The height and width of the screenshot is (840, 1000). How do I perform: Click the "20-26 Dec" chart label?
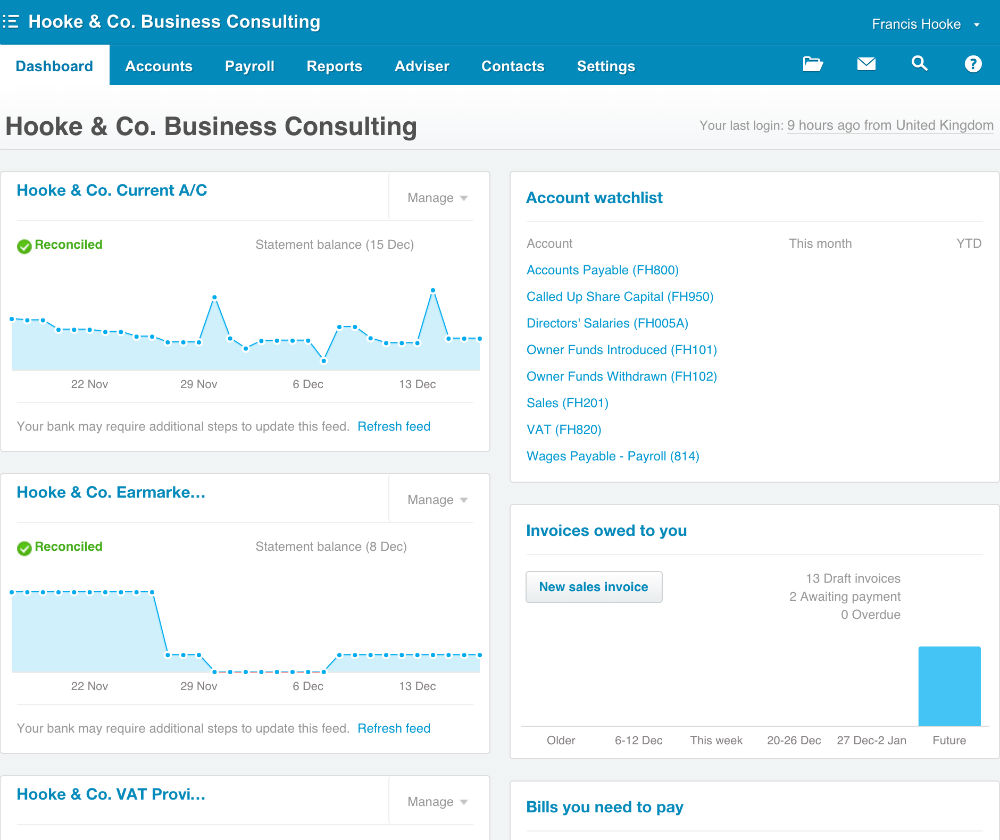794,741
